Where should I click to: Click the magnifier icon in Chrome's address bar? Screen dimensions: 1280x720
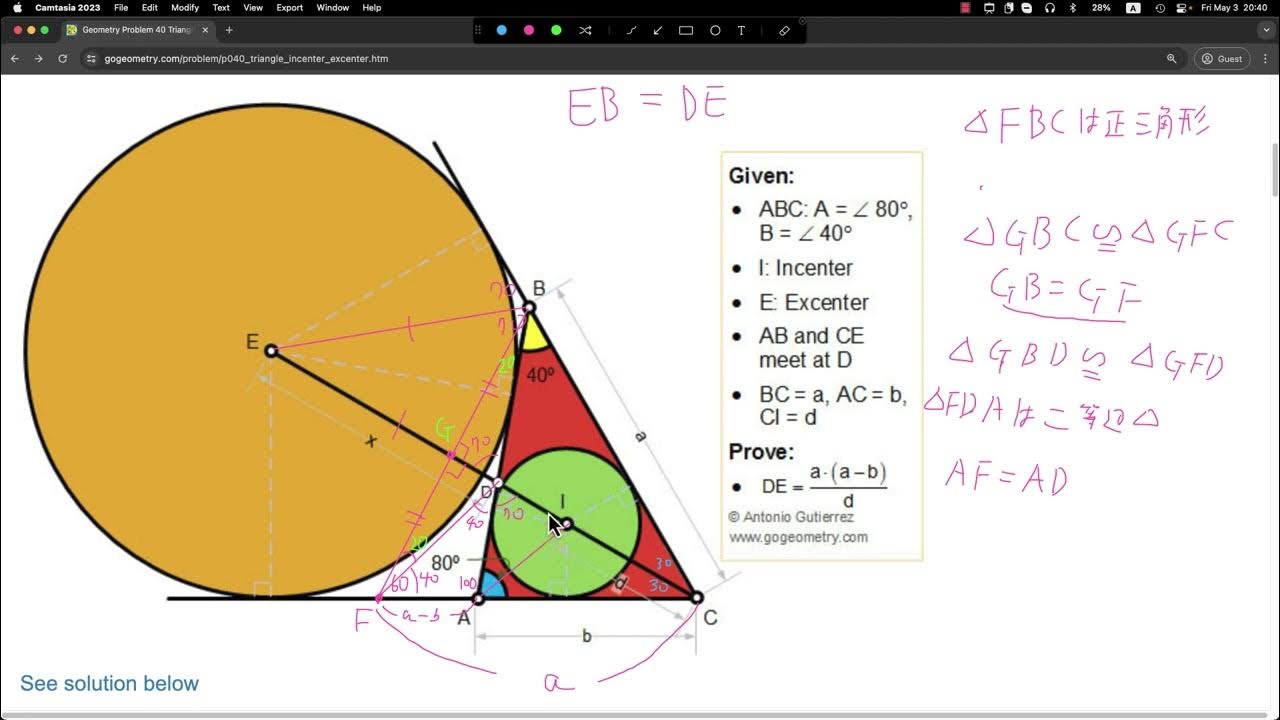coord(1172,58)
